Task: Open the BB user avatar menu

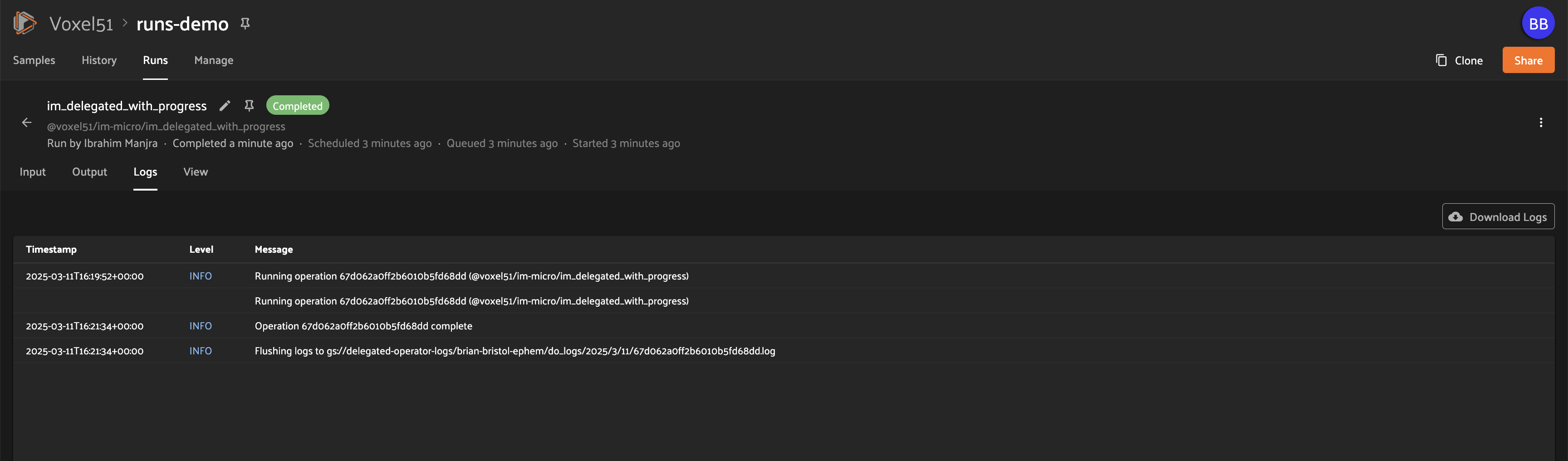Action: (1538, 23)
